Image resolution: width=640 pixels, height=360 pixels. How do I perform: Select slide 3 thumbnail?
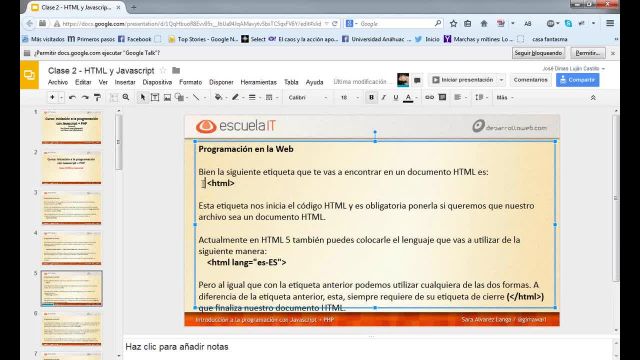(71, 208)
